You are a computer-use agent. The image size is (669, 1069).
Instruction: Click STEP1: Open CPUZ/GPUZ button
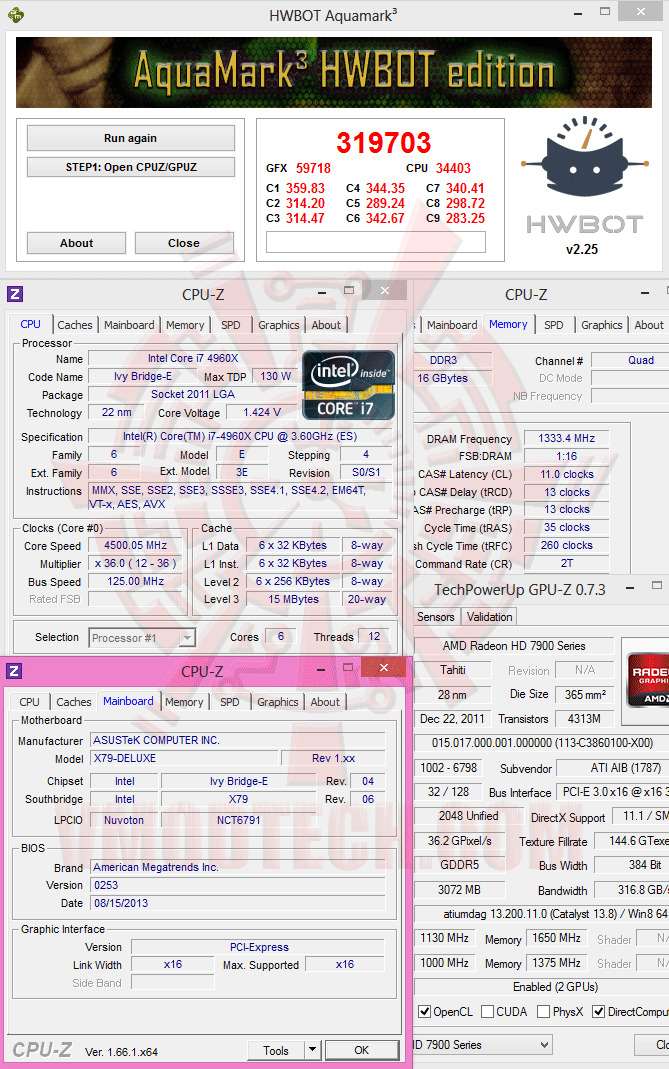tap(131, 167)
